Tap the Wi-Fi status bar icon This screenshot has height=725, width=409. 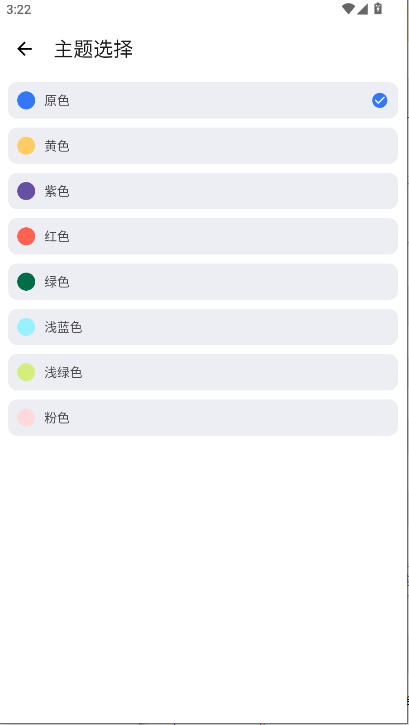click(x=348, y=8)
